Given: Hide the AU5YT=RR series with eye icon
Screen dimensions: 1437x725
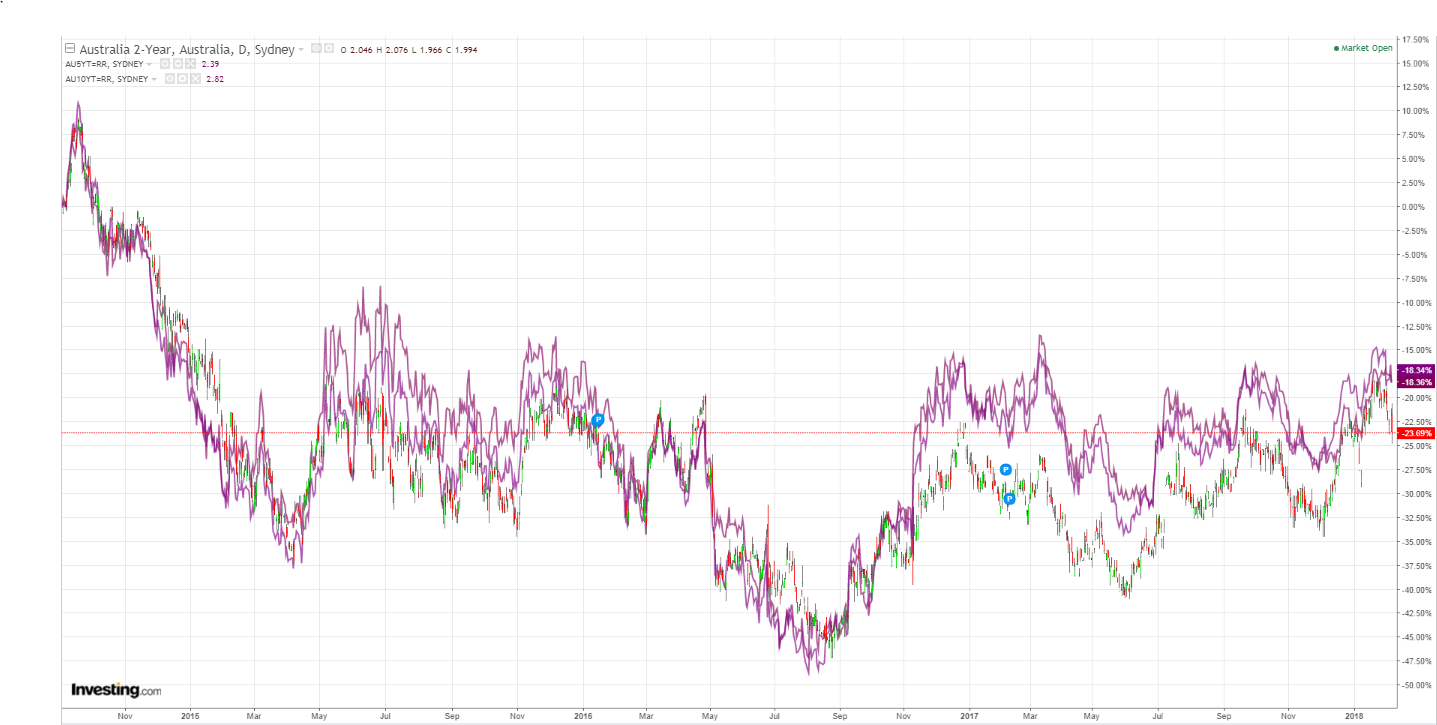Looking at the screenshot, I should coord(166,64).
